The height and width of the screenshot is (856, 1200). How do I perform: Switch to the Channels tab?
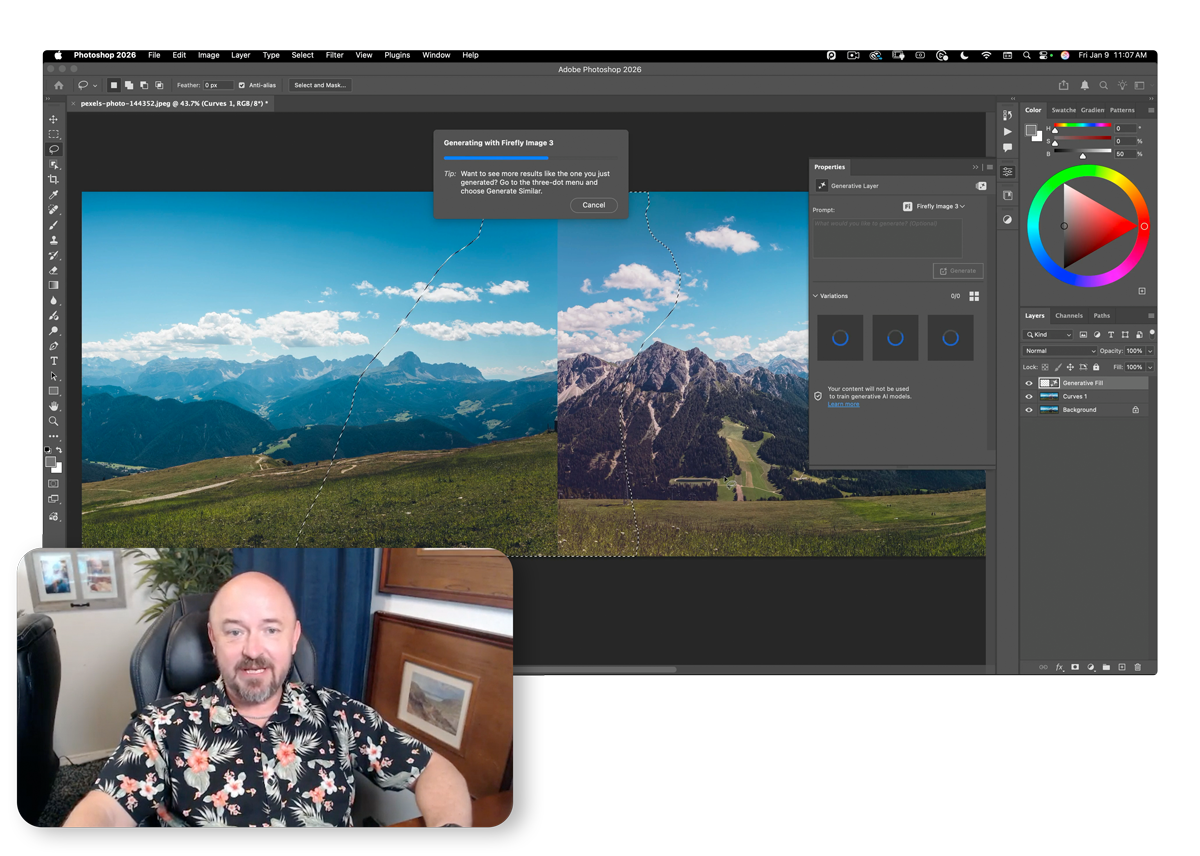pos(1068,316)
